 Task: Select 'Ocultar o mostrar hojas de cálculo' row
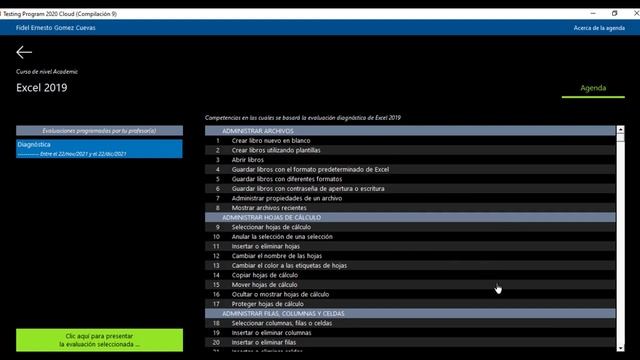[410, 294]
